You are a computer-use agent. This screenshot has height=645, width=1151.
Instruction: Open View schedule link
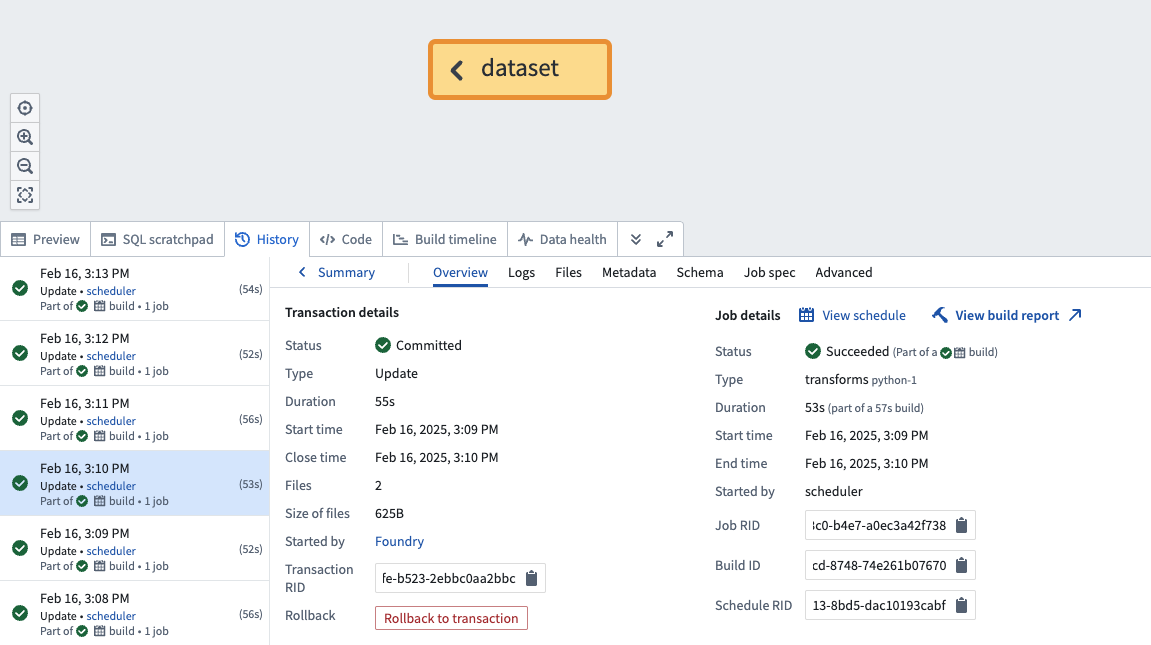(x=852, y=316)
